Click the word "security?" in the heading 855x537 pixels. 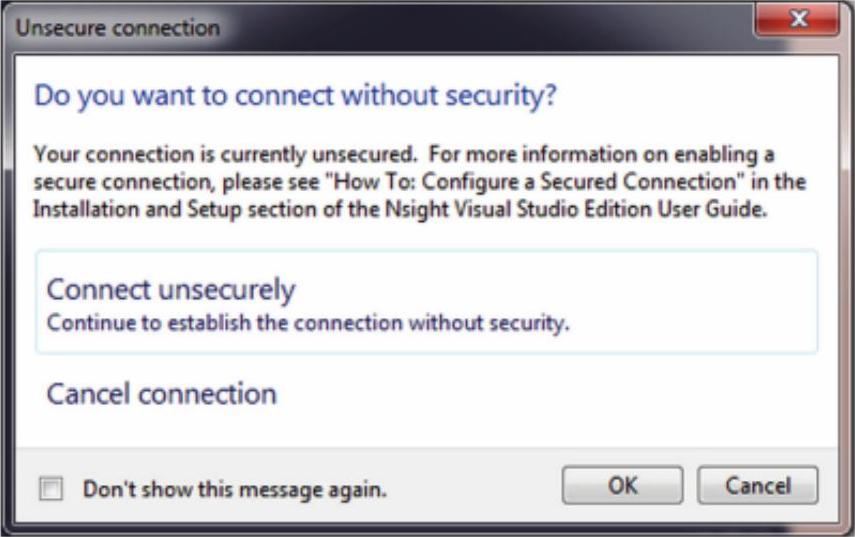coord(504,97)
